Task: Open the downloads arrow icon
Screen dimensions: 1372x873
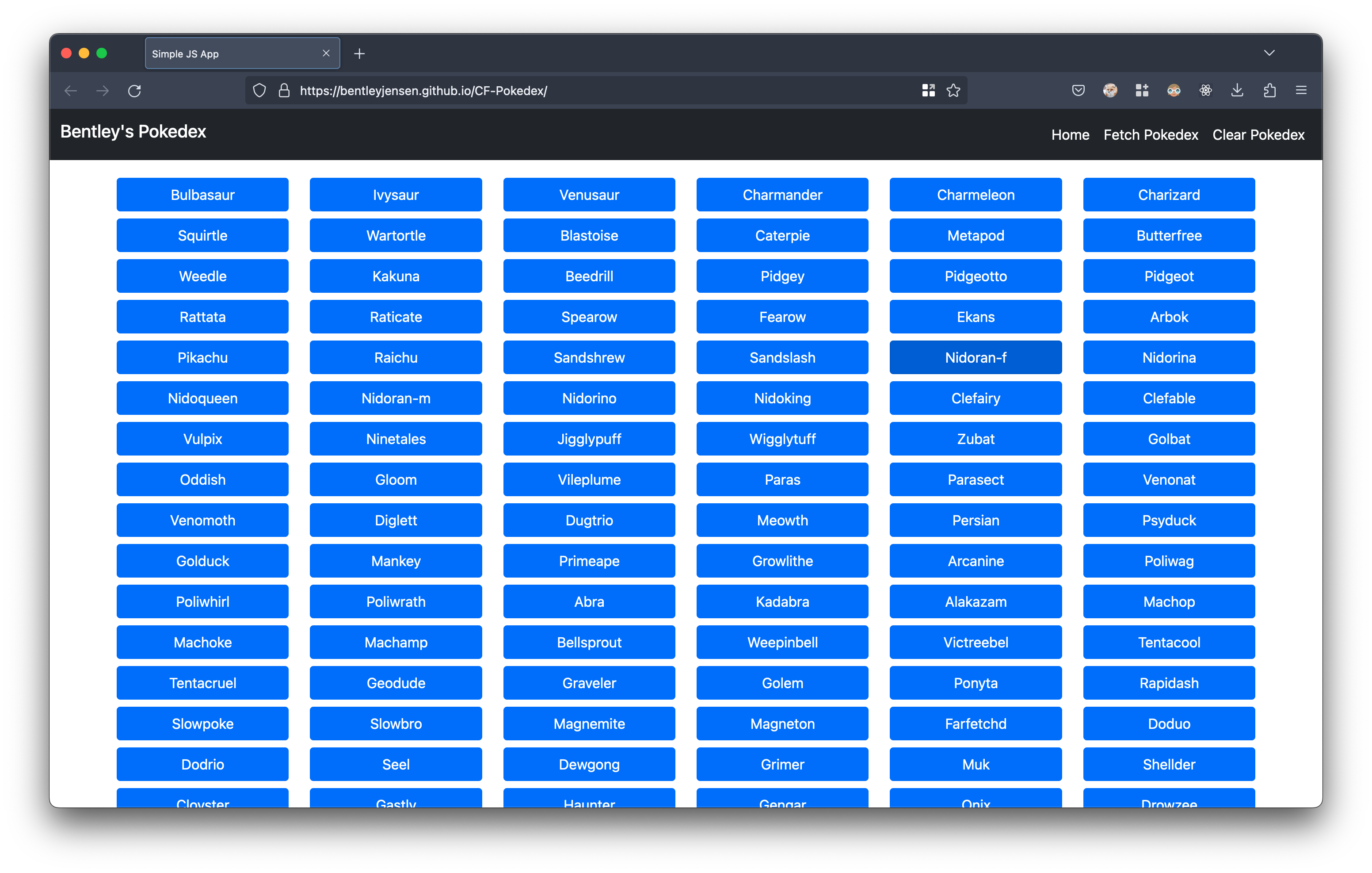Action: point(1237,91)
